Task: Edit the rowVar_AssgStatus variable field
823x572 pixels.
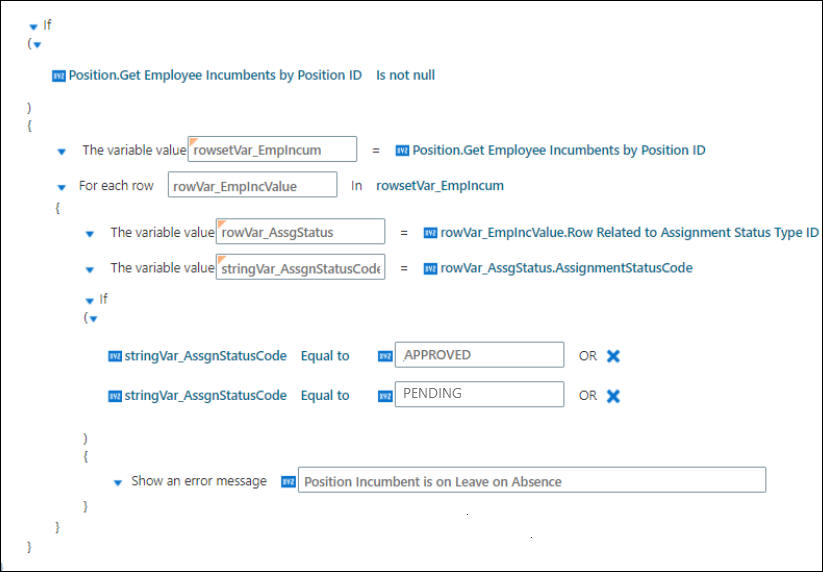Action: [x=300, y=232]
